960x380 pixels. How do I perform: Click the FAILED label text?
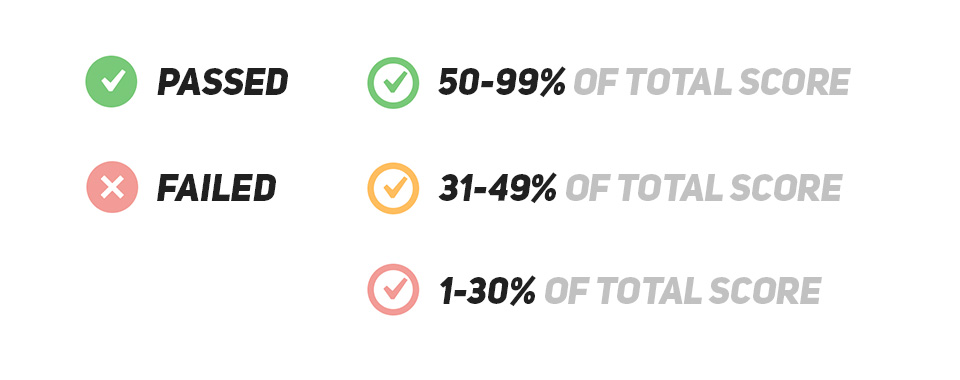217,188
